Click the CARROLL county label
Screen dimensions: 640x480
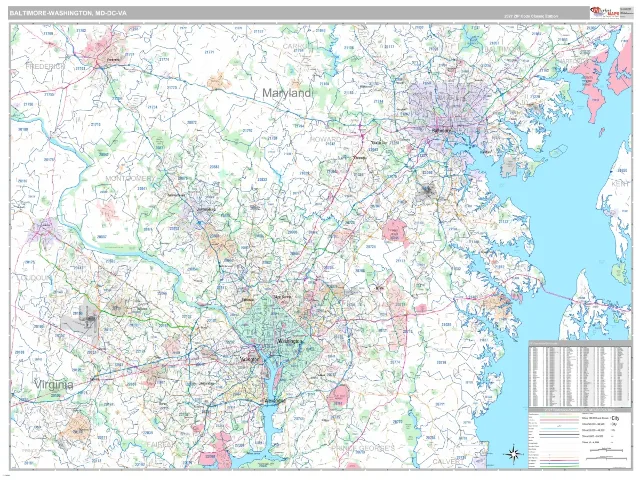click(x=299, y=46)
